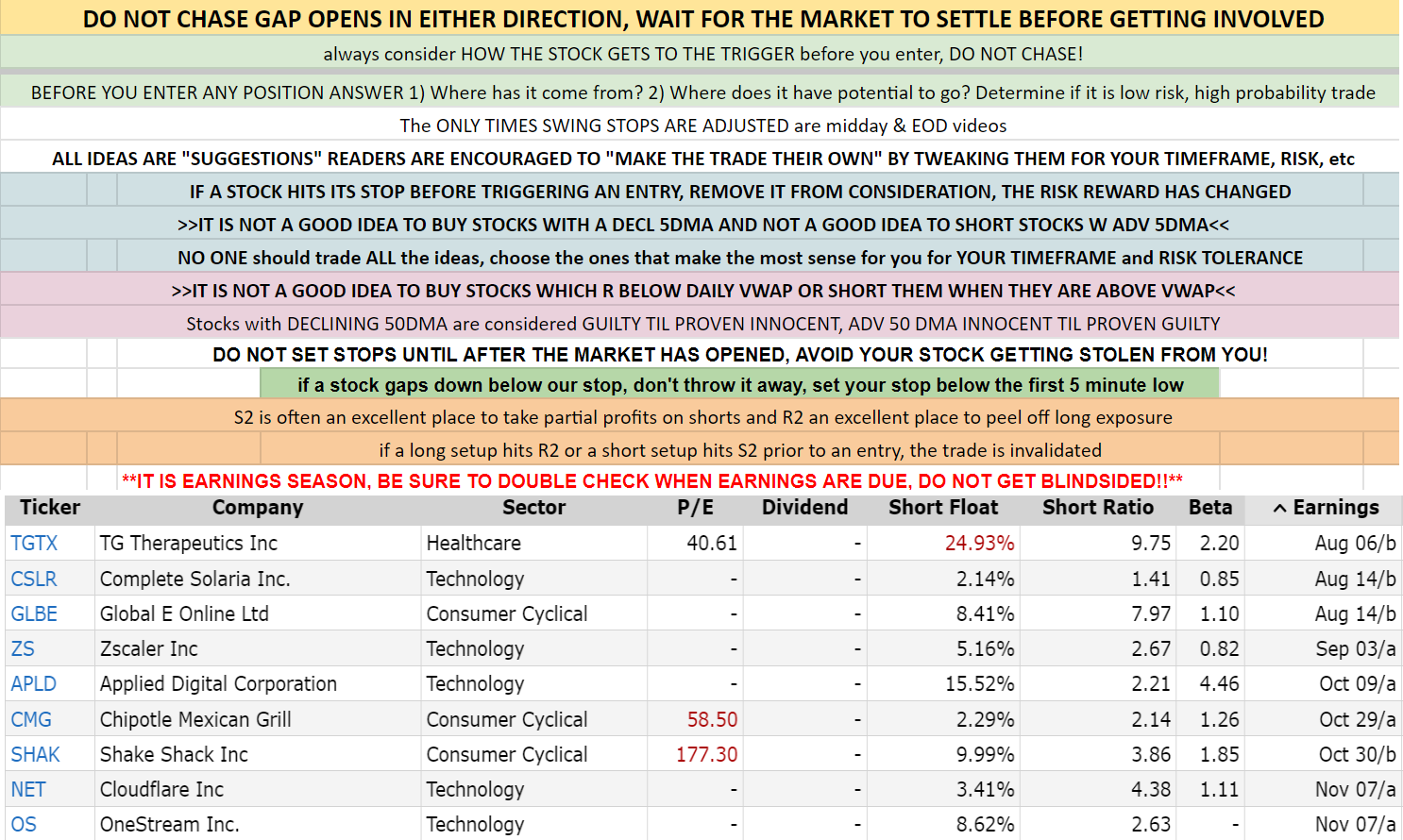Click the GLBE ticker link
The height and width of the screenshot is (840, 1403).
point(34,613)
